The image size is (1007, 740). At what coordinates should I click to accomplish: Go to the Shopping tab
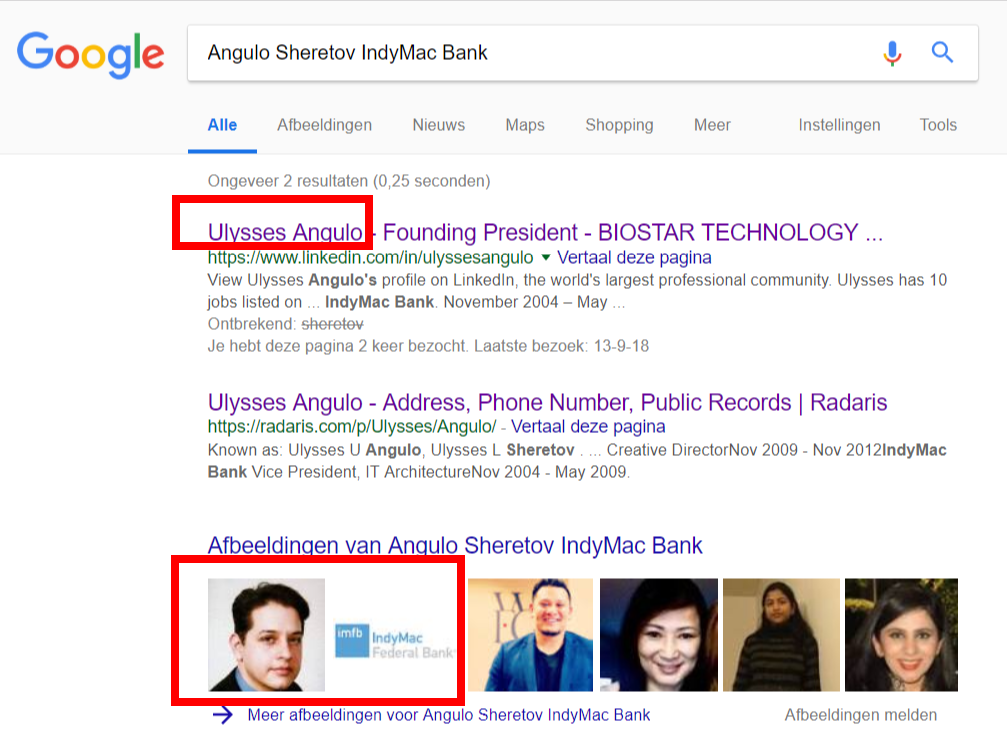(619, 125)
